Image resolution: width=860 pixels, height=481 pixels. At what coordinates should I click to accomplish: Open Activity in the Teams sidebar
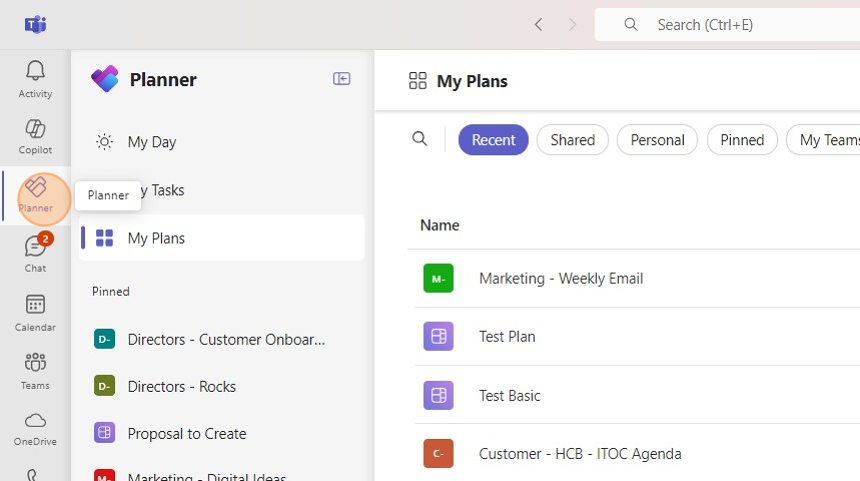point(35,78)
